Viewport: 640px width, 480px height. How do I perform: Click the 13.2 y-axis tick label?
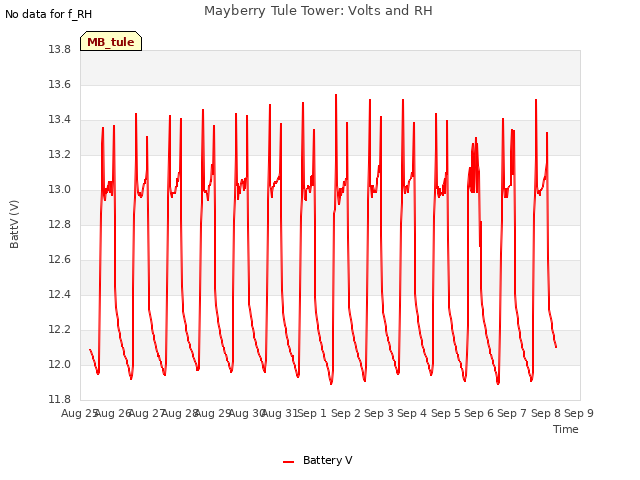(60, 155)
